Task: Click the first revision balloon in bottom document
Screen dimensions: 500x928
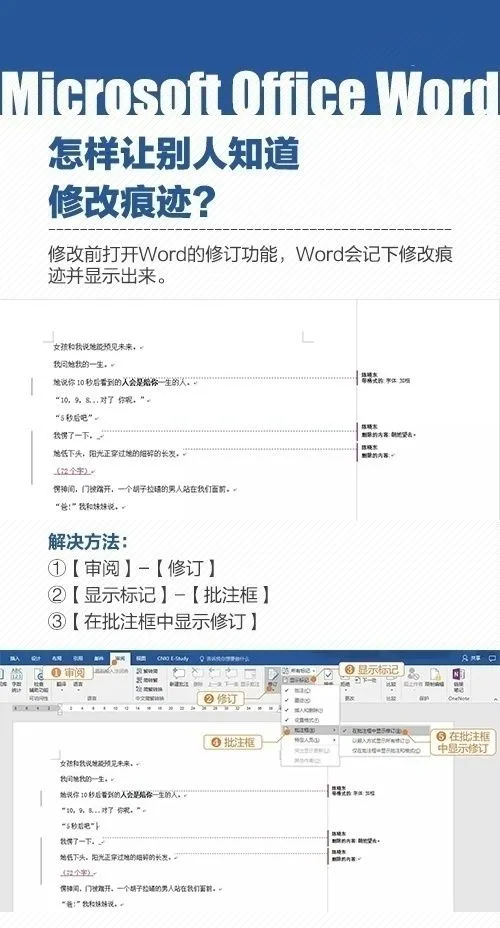Action: pos(353,790)
